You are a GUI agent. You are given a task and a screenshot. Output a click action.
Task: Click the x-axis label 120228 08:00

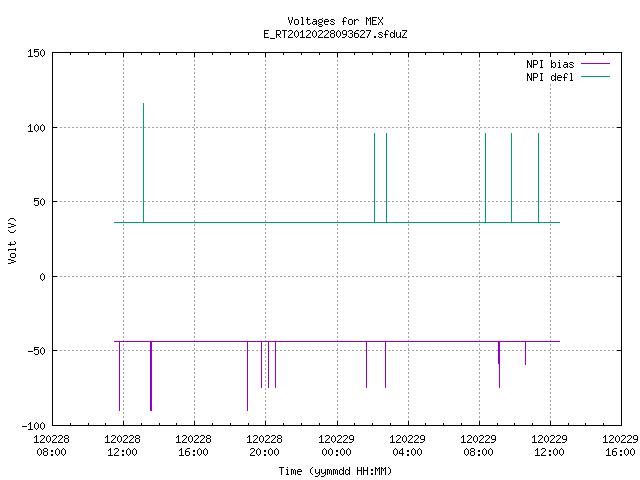[51, 446]
